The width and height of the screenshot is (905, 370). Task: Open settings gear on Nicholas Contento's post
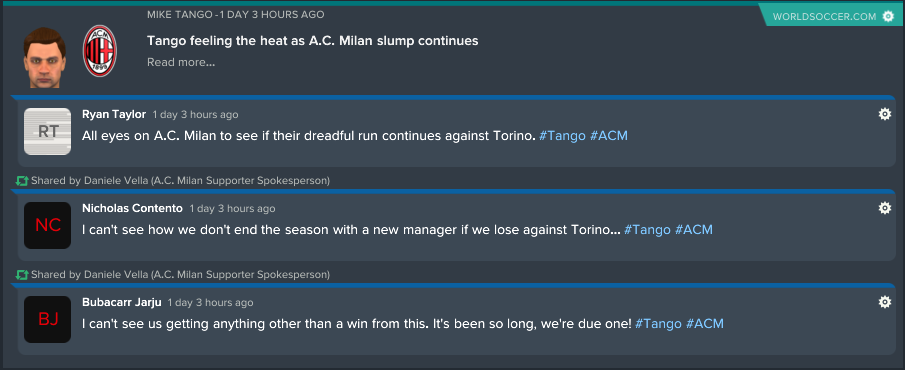[x=884, y=208]
